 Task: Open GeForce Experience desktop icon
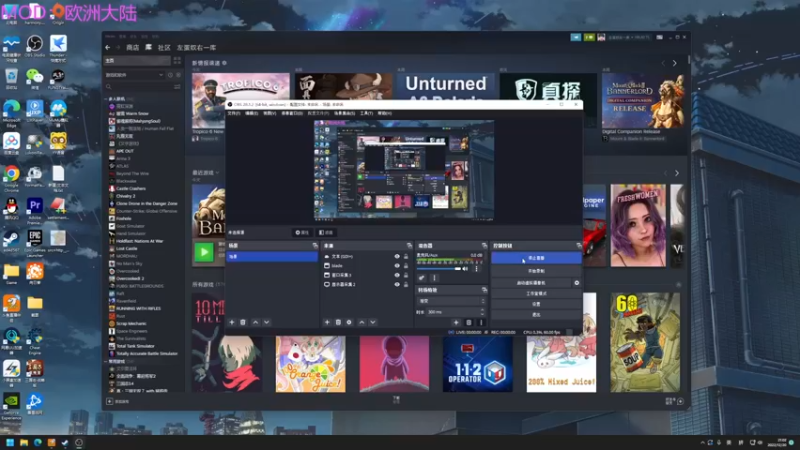(11, 406)
